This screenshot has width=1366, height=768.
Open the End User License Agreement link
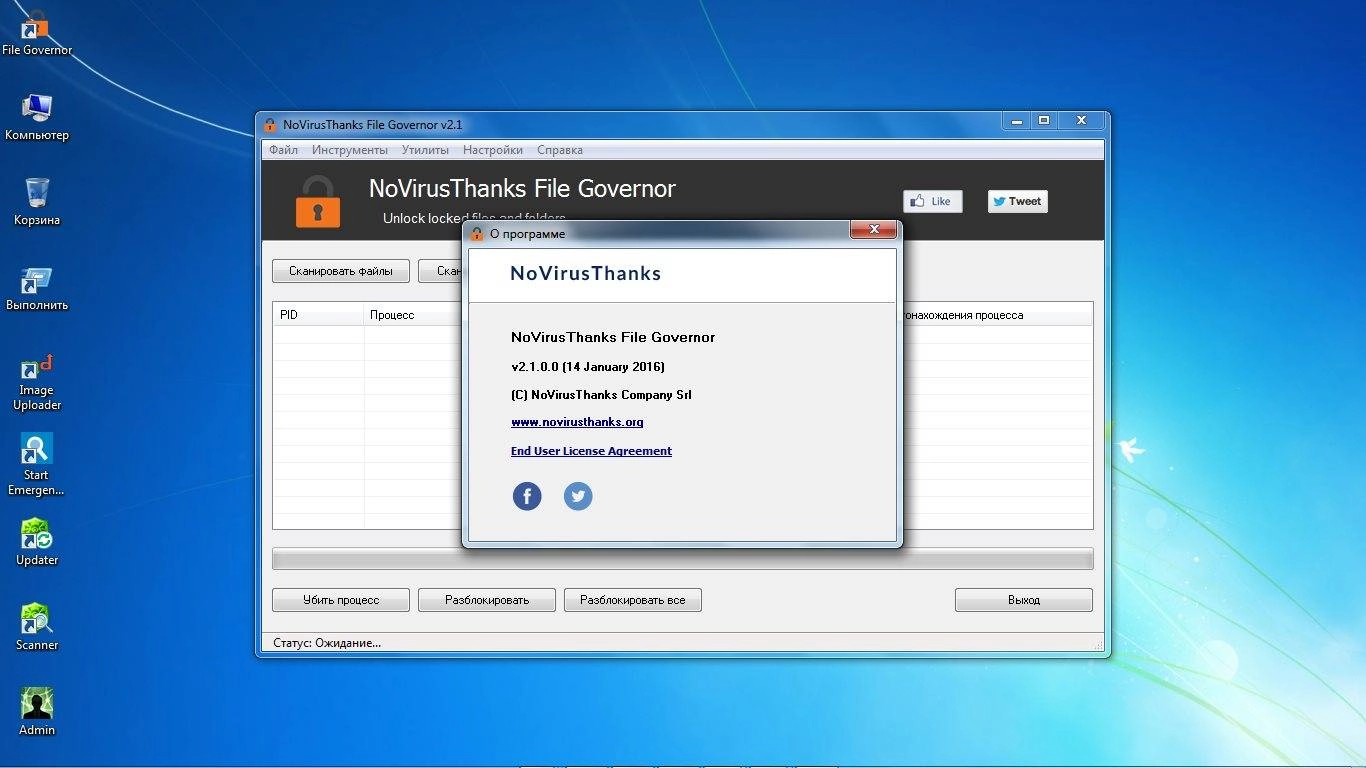tap(591, 451)
